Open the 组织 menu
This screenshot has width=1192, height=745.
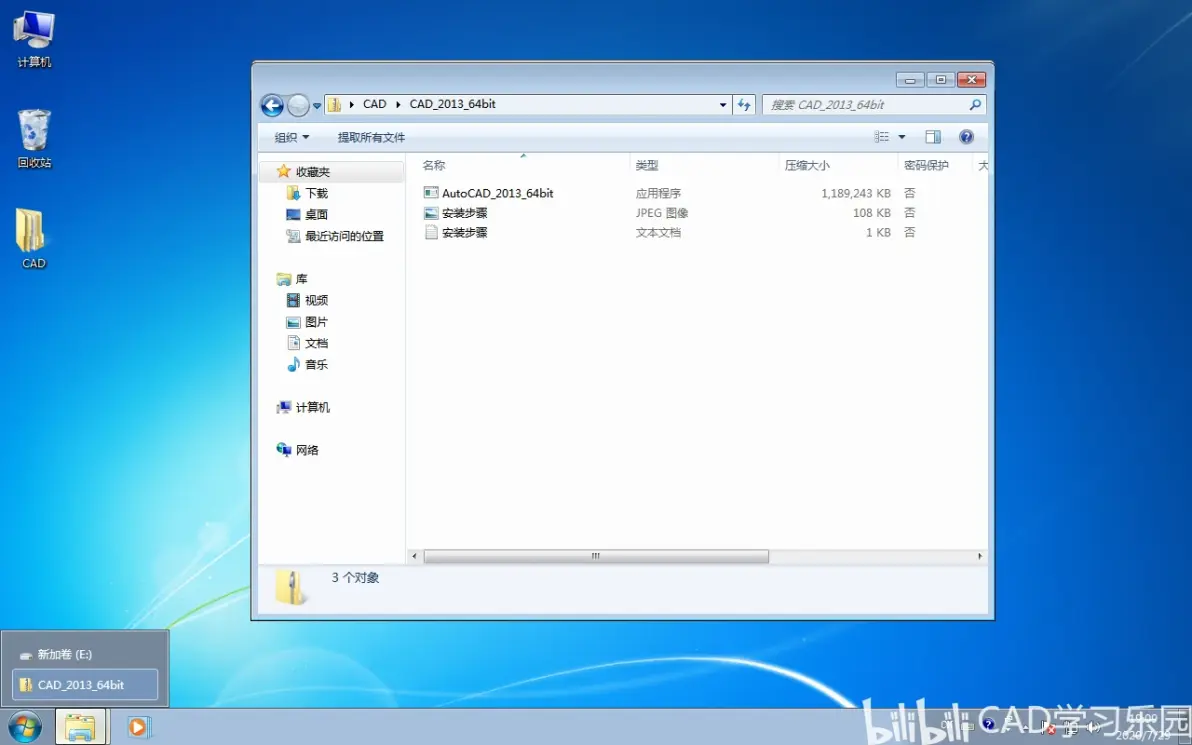coord(292,138)
